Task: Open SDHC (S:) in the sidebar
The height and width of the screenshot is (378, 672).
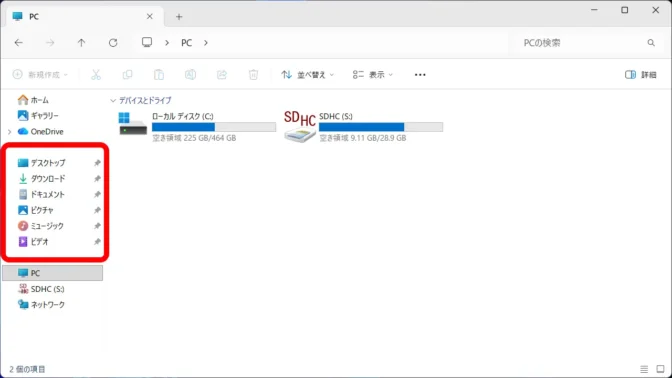Action: click(x=41, y=289)
